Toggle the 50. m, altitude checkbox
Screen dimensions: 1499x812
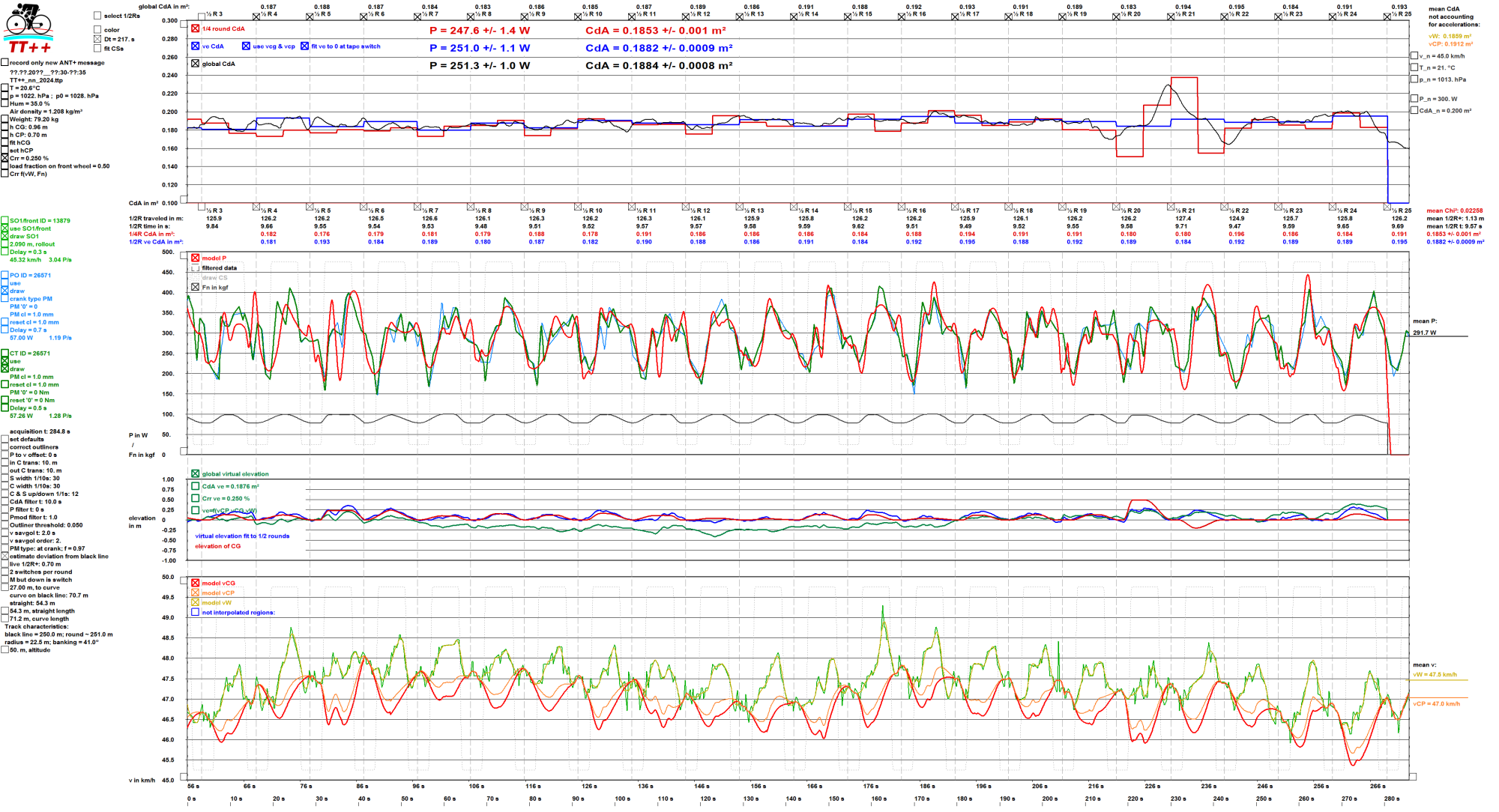click(x=4, y=650)
